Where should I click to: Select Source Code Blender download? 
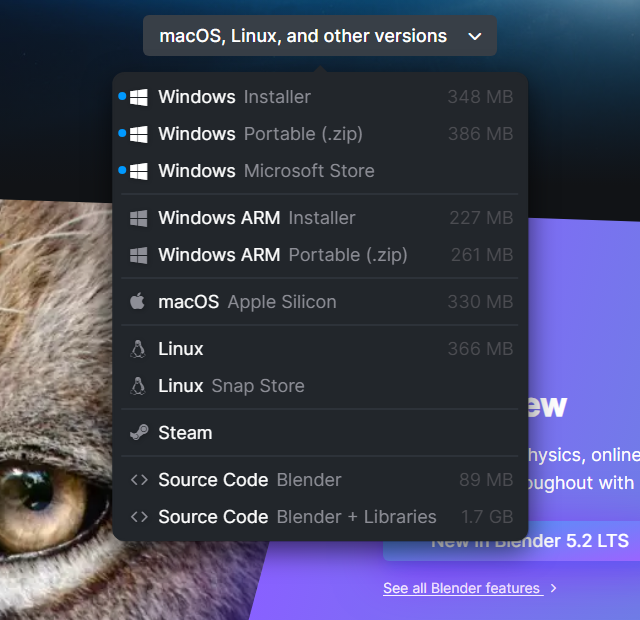coord(320,480)
